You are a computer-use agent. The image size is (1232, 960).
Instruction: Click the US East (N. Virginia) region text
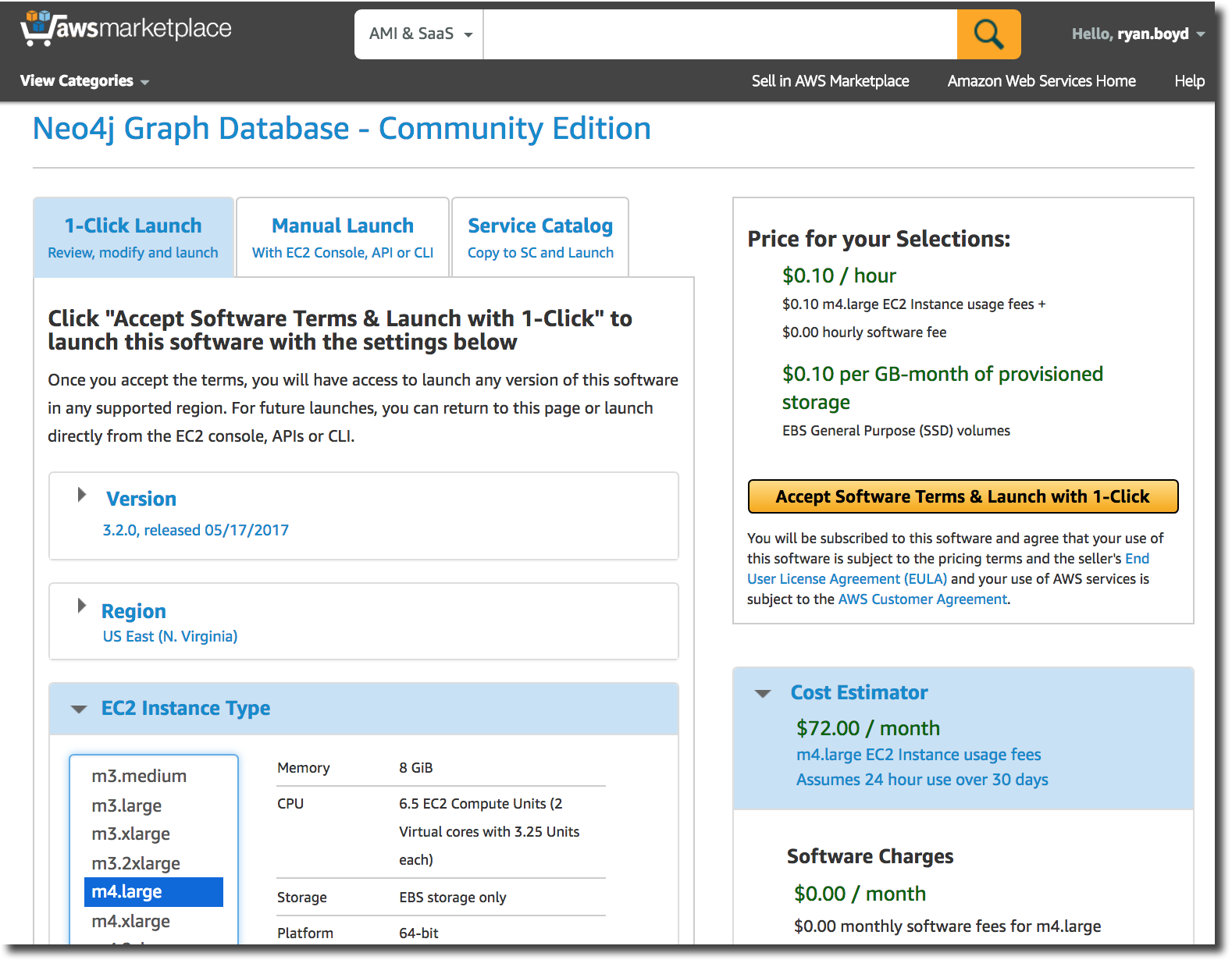click(x=170, y=636)
